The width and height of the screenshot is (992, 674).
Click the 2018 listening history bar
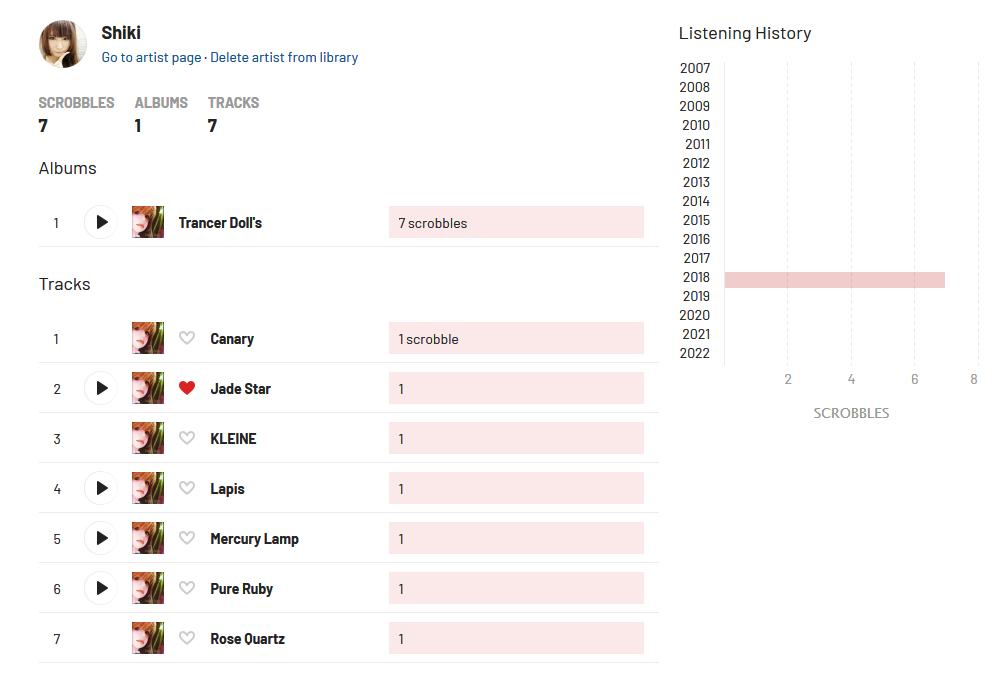click(834, 279)
